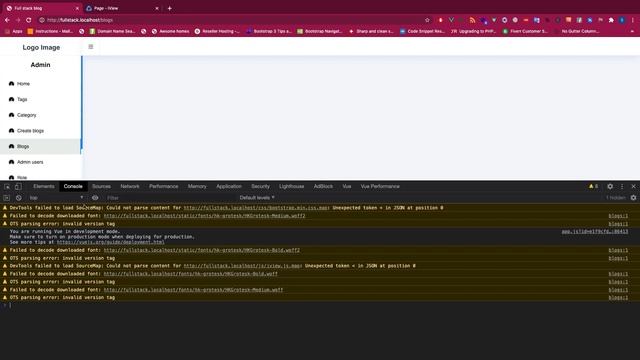Viewport: 640px width, 360px height.
Task: Click the icon beside Tags
Action: coord(11,99)
